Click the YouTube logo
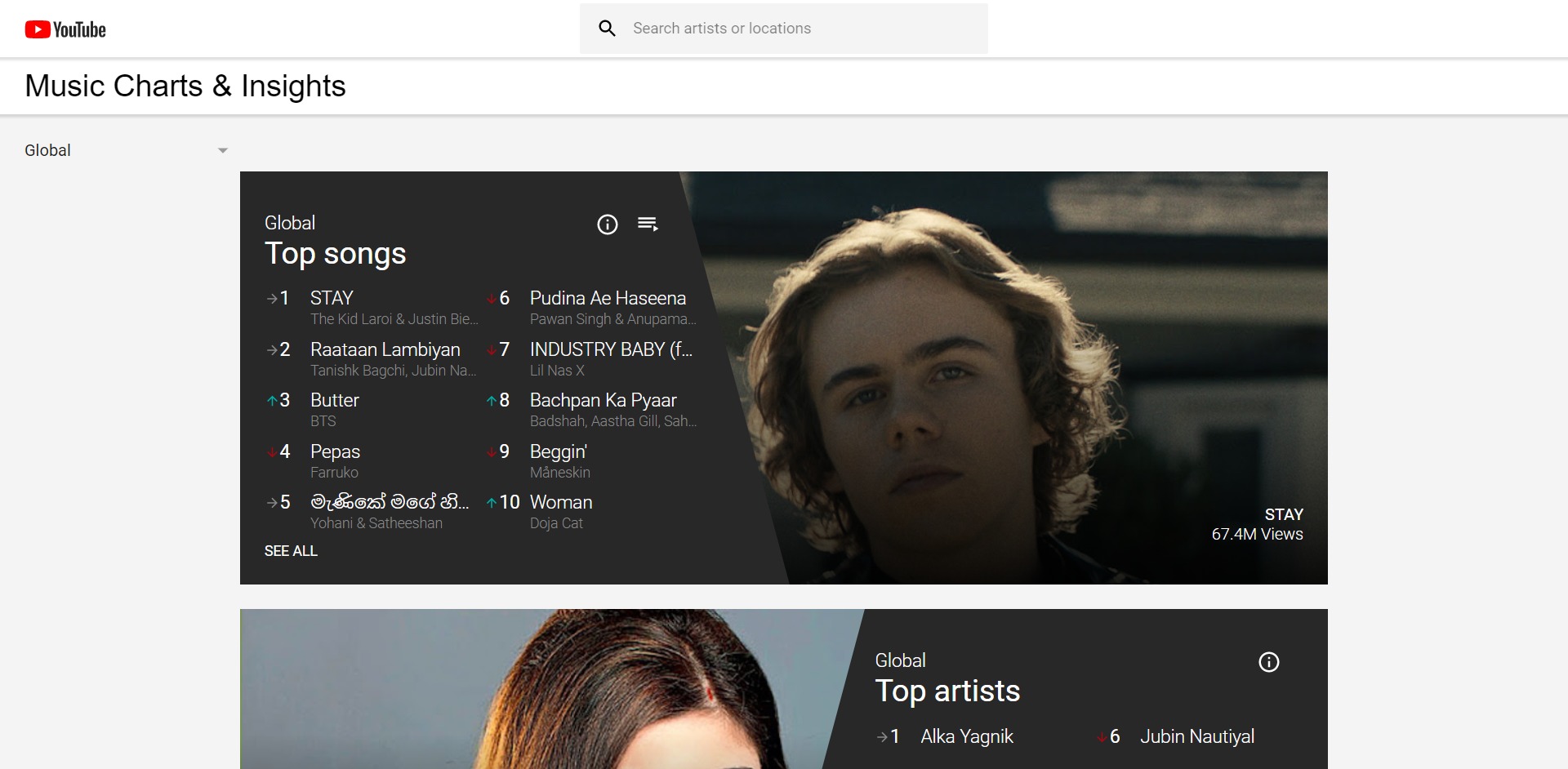This screenshot has height=769, width=1568. [65, 29]
